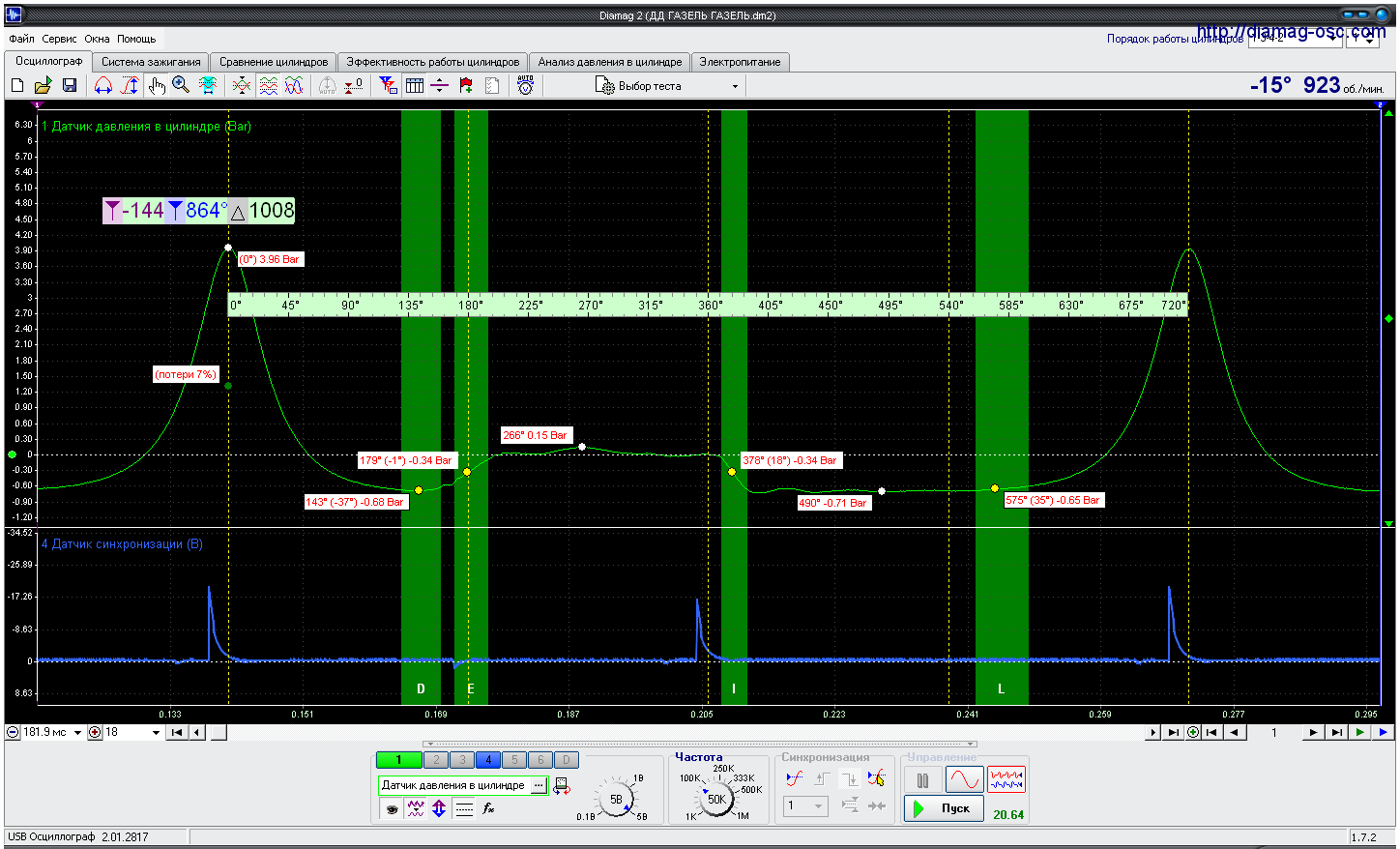Toggle channel 3 button
Viewport: 1400px width, 849px height.
click(x=462, y=760)
